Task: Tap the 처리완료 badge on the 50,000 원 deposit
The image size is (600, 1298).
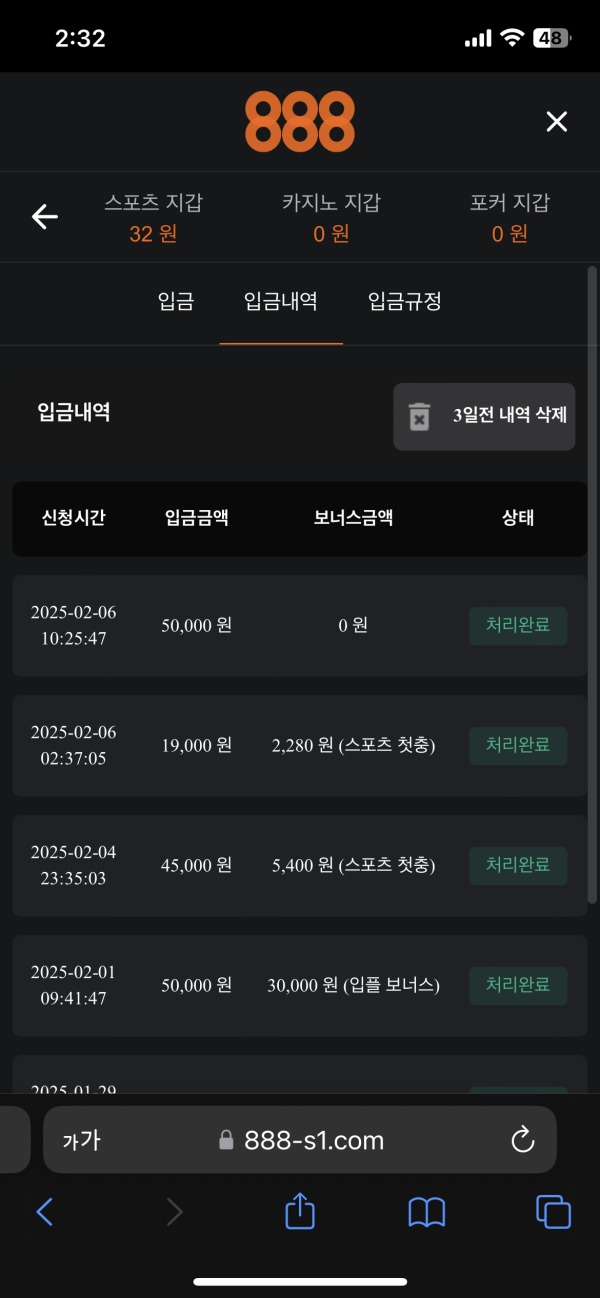Action: coord(518,625)
